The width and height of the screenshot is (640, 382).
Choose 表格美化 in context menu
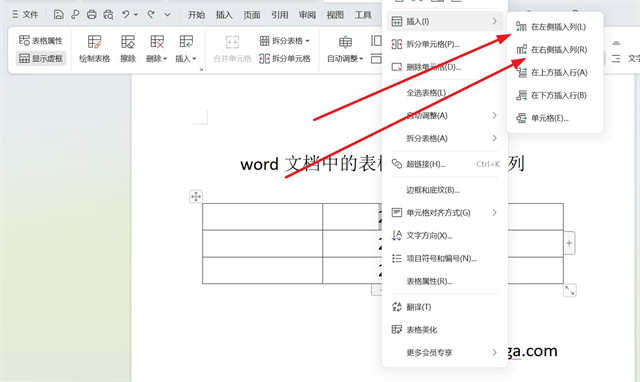pos(445,330)
